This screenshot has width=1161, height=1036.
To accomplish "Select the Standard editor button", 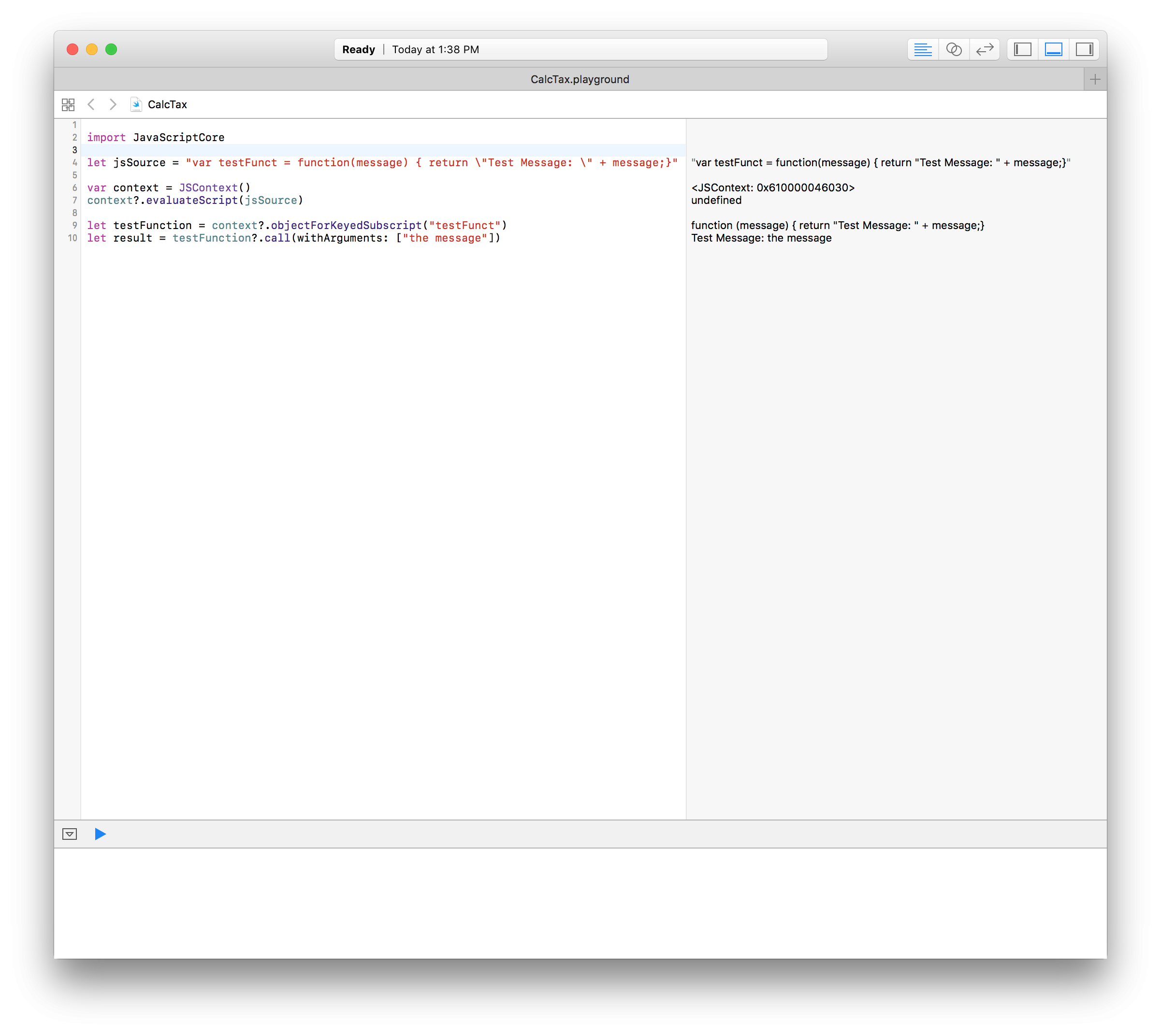I will point(922,49).
